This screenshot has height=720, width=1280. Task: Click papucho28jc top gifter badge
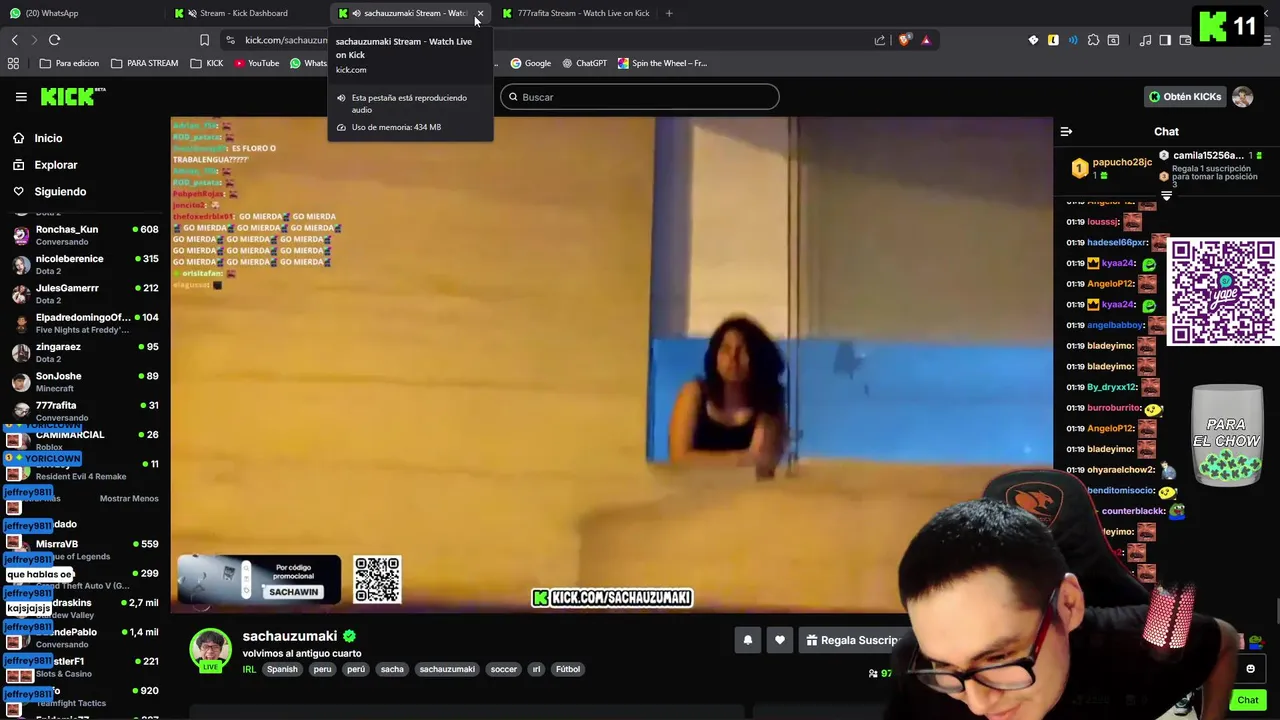(x=1112, y=167)
